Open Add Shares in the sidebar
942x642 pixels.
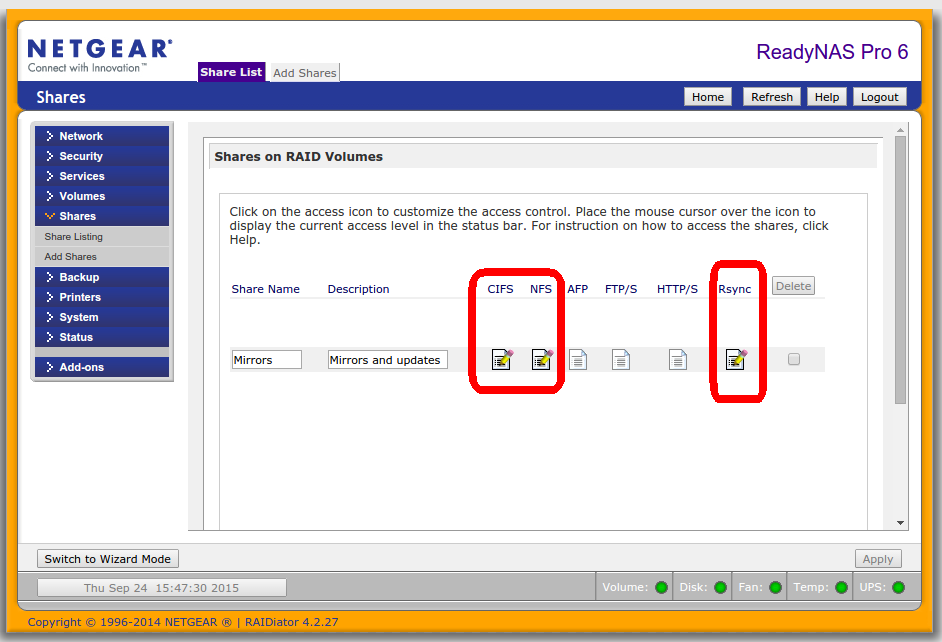(x=102, y=256)
